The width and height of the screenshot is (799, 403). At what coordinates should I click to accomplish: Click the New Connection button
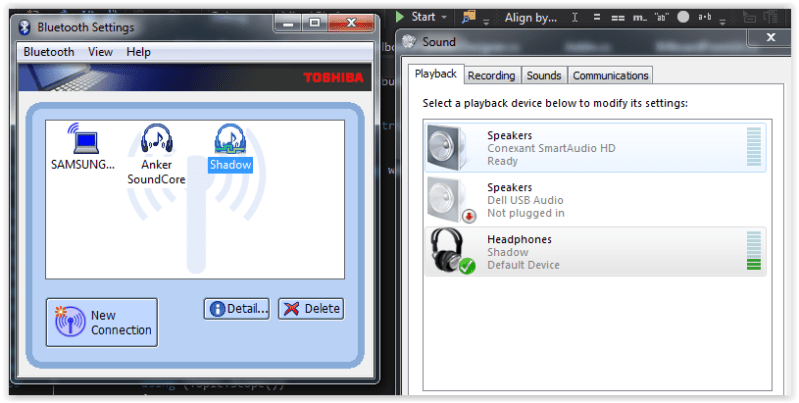coord(102,323)
